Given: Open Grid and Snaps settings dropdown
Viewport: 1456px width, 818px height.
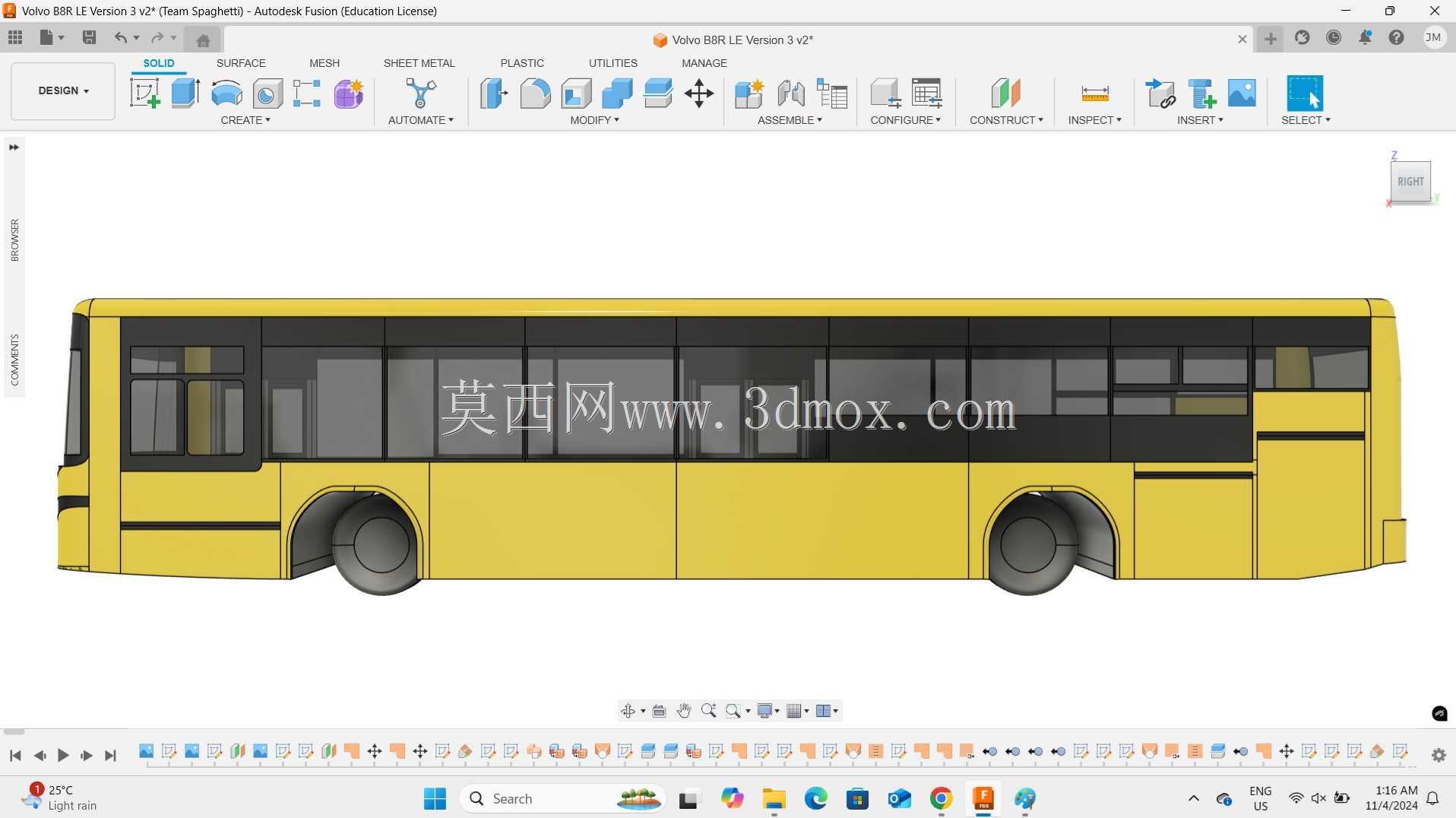Looking at the screenshot, I should point(798,711).
